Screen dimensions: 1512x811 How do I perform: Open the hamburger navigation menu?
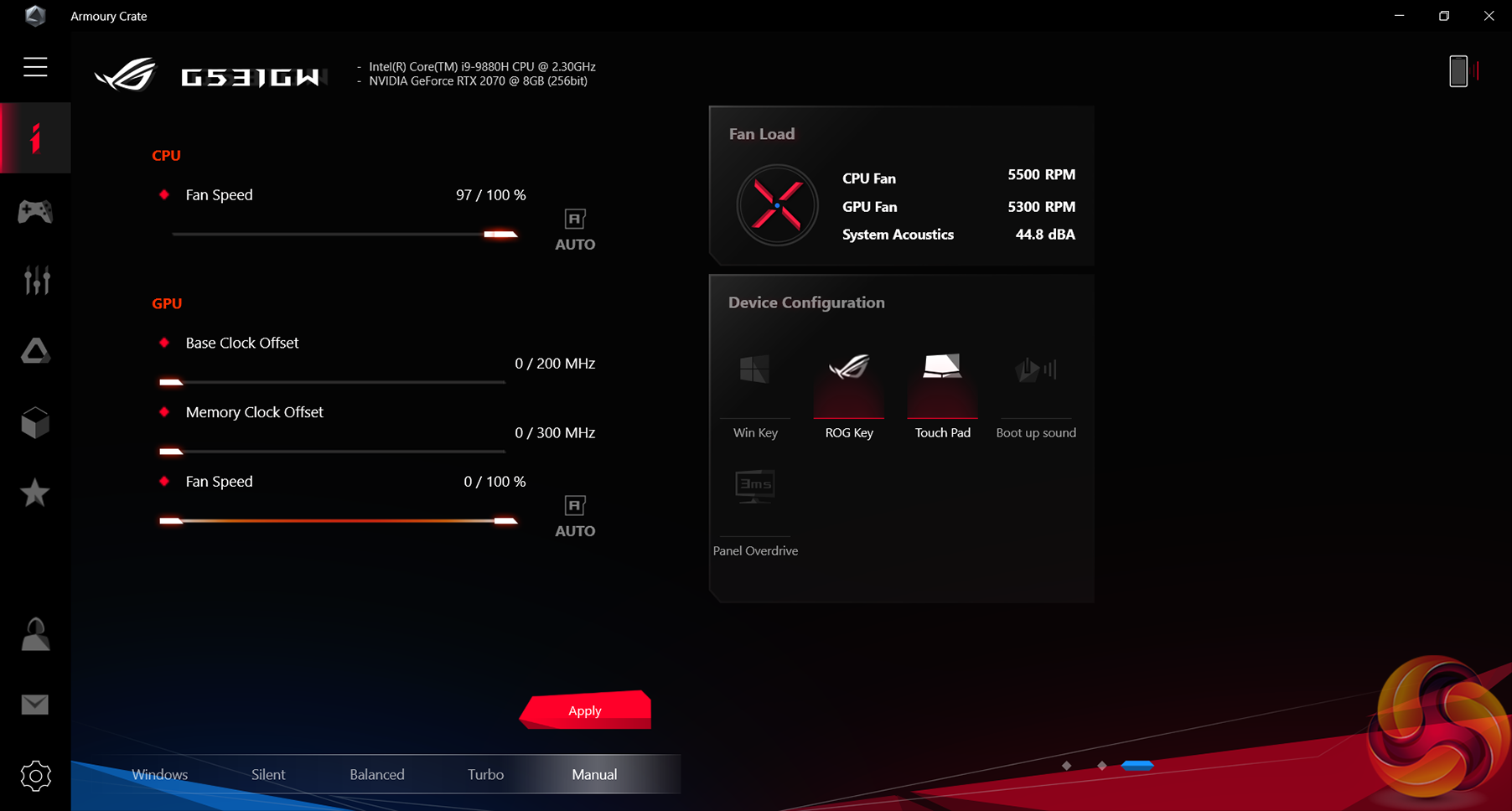click(x=35, y=67)
